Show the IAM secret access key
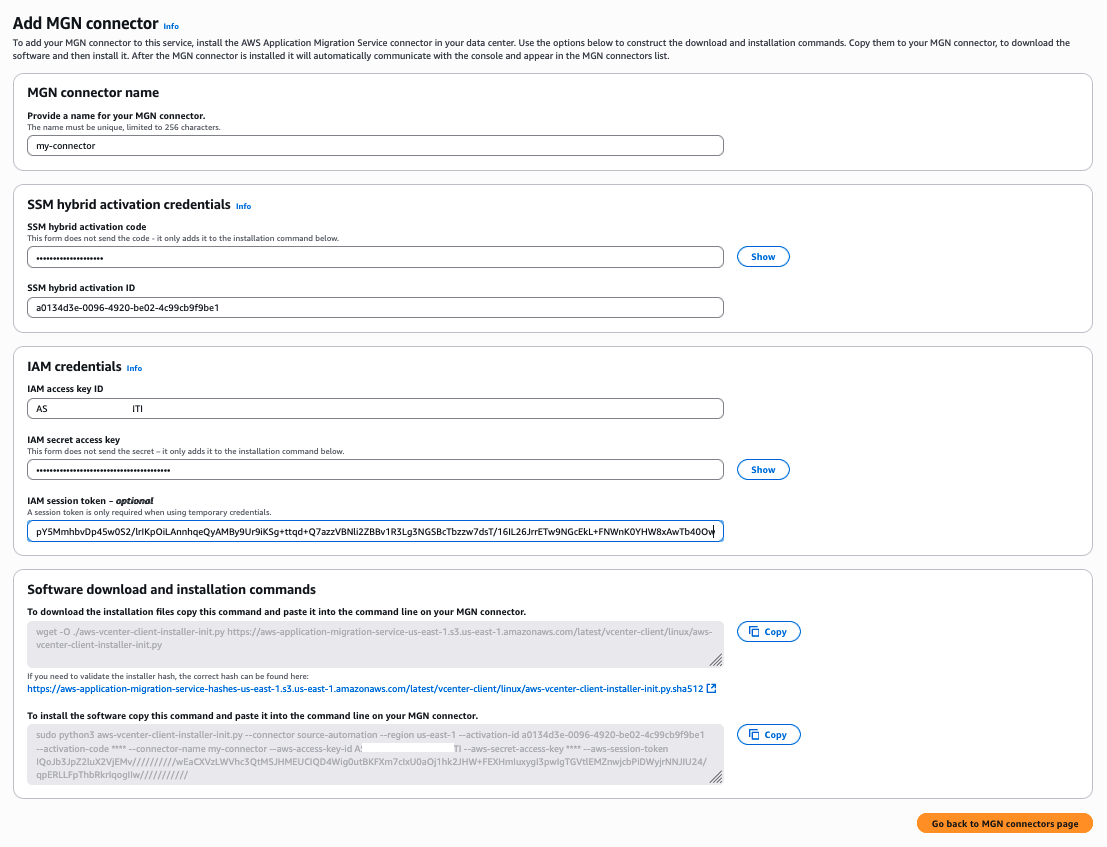This screenshot has height=847, width=1107. [x=762, y=469]
